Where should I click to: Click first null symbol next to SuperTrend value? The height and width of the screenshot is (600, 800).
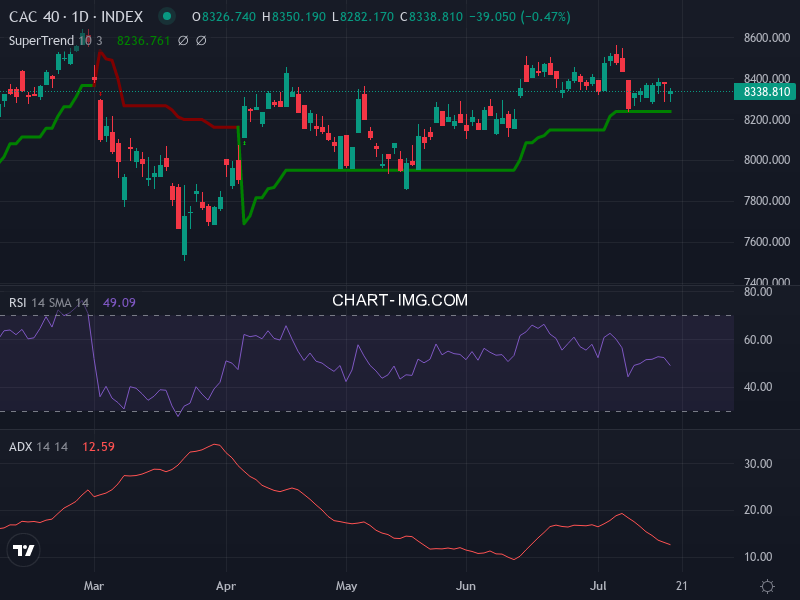pos(183,40)
